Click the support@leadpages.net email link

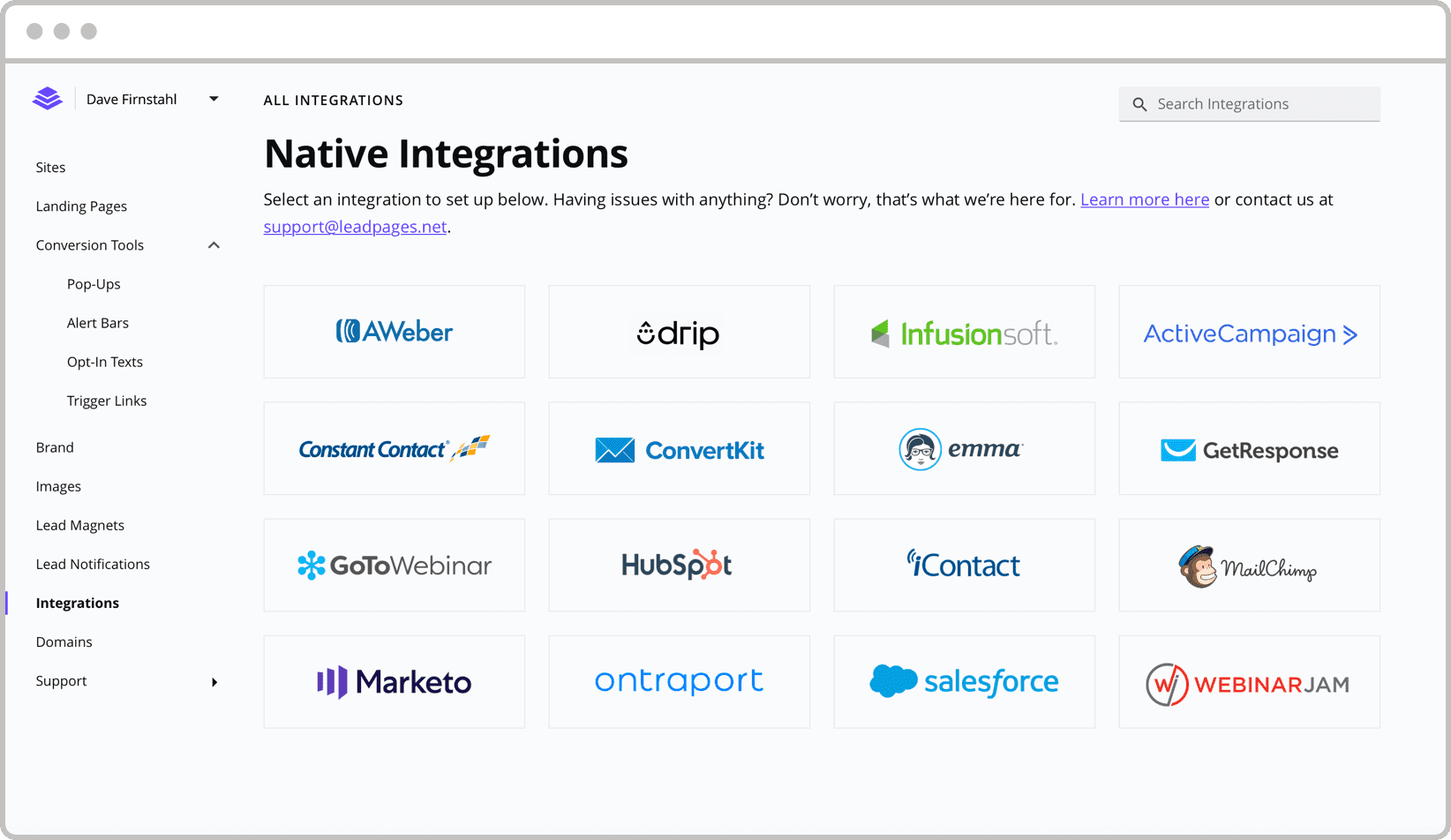pyautogui.click(x=355, y=227)
